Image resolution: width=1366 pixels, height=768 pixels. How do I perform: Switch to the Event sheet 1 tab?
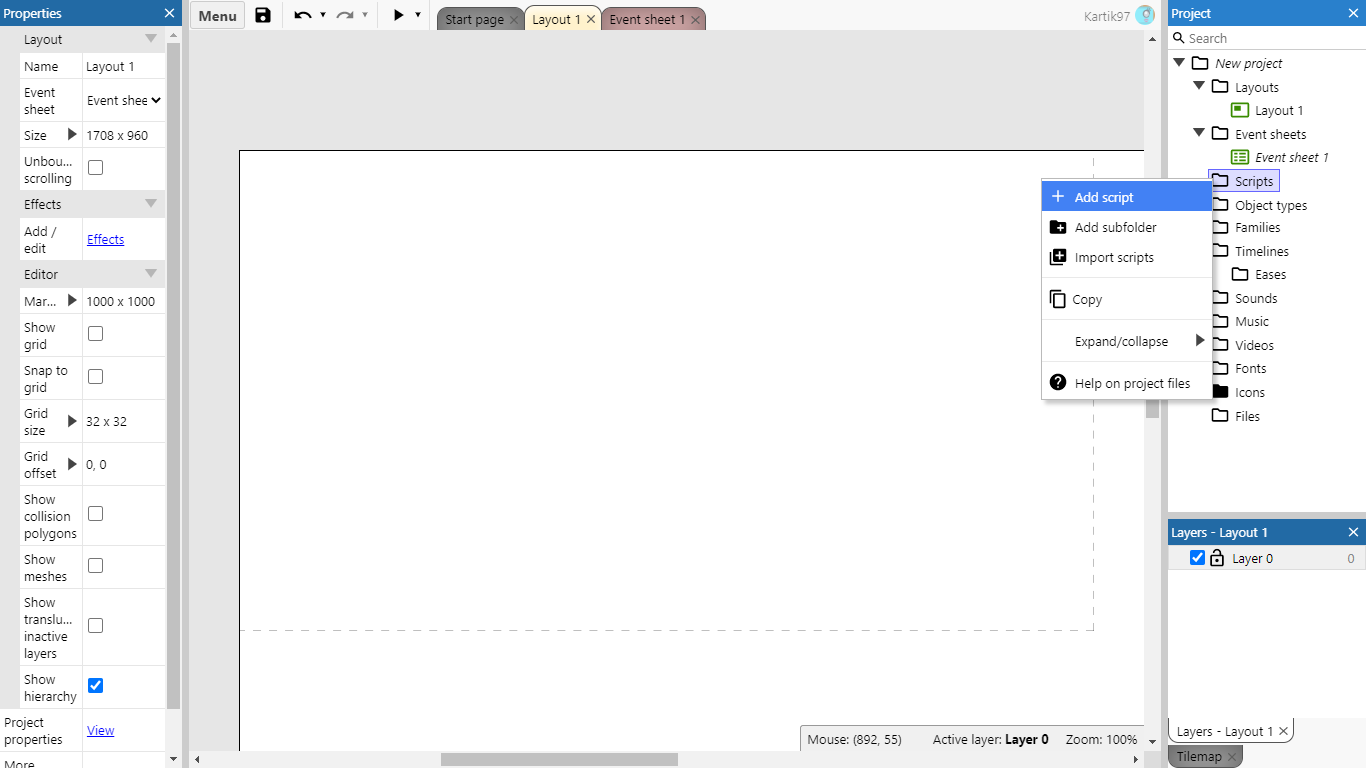point(647,20)
